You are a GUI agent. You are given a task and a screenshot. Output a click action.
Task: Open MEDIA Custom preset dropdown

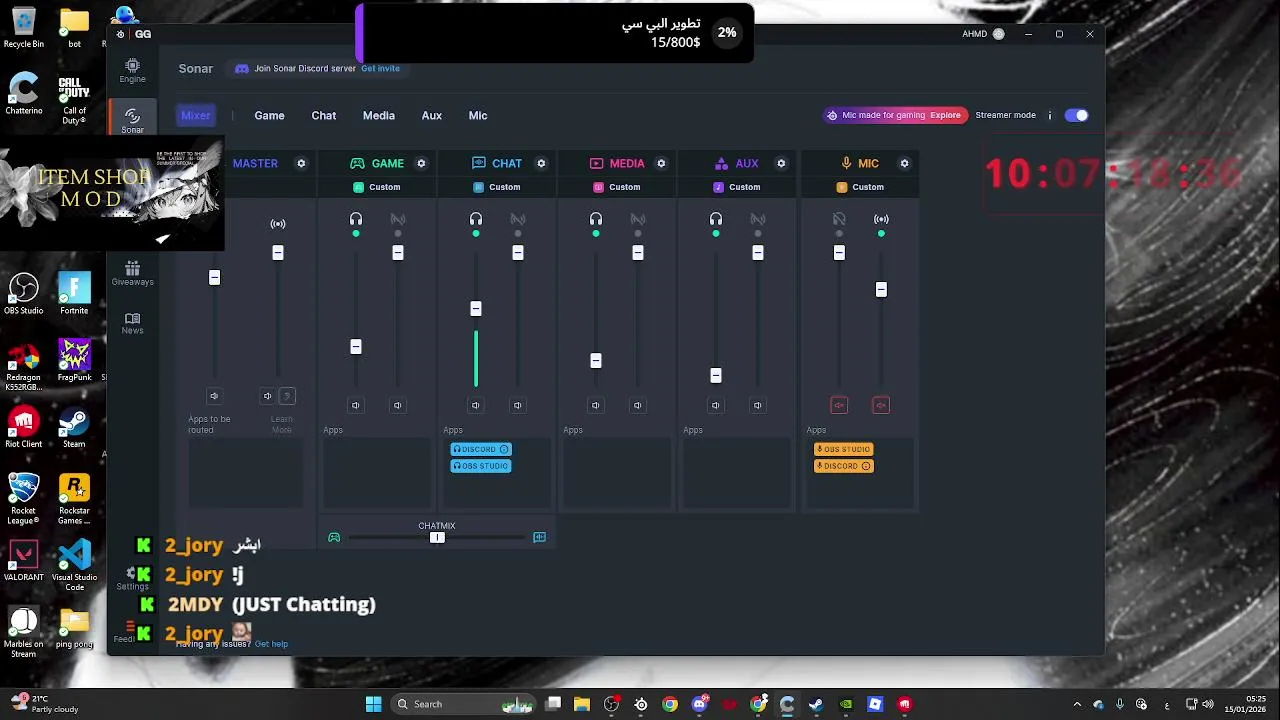(x=617, y=187)
